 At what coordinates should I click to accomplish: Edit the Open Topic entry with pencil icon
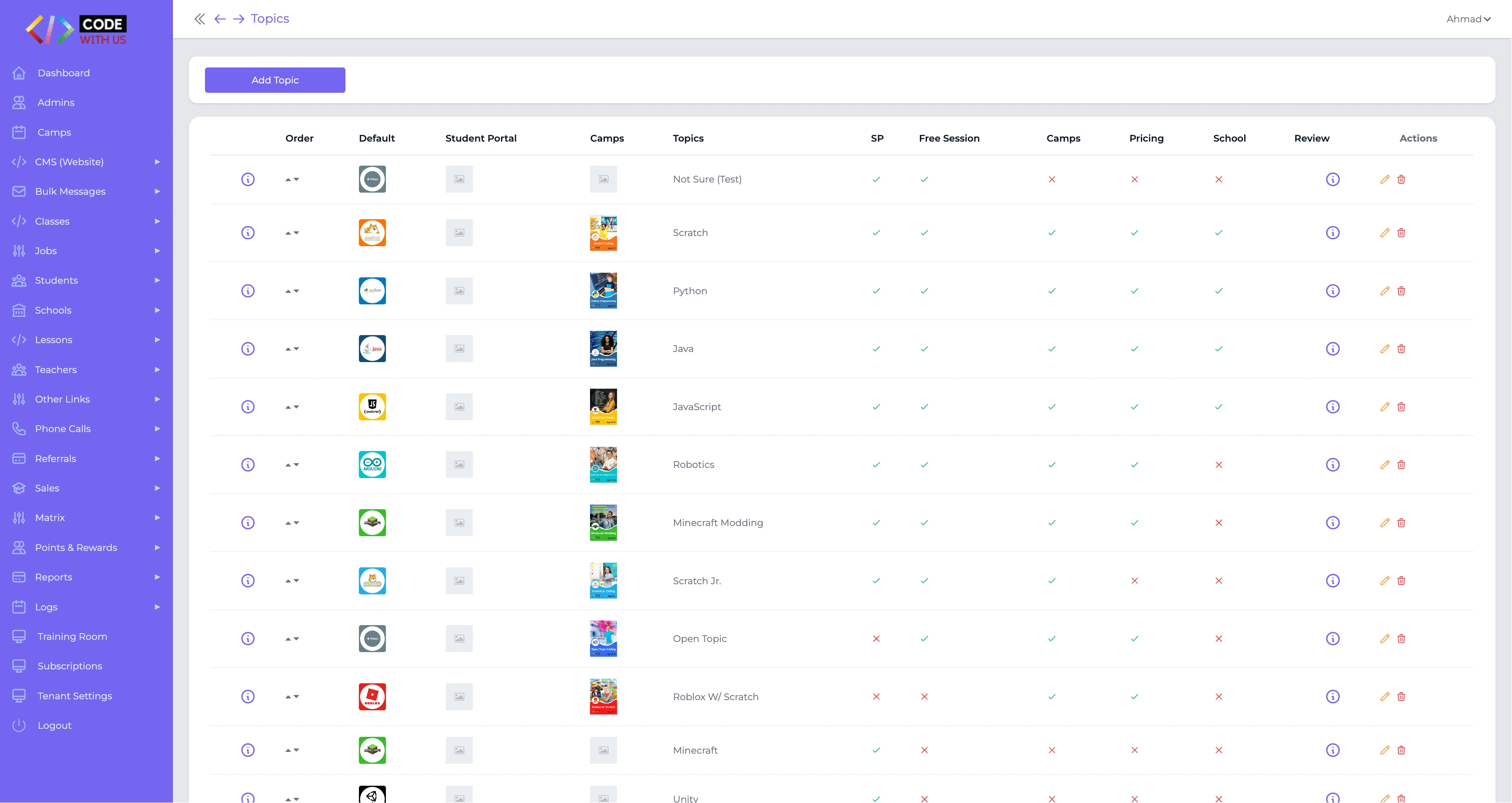click(x=1385, y=639)
